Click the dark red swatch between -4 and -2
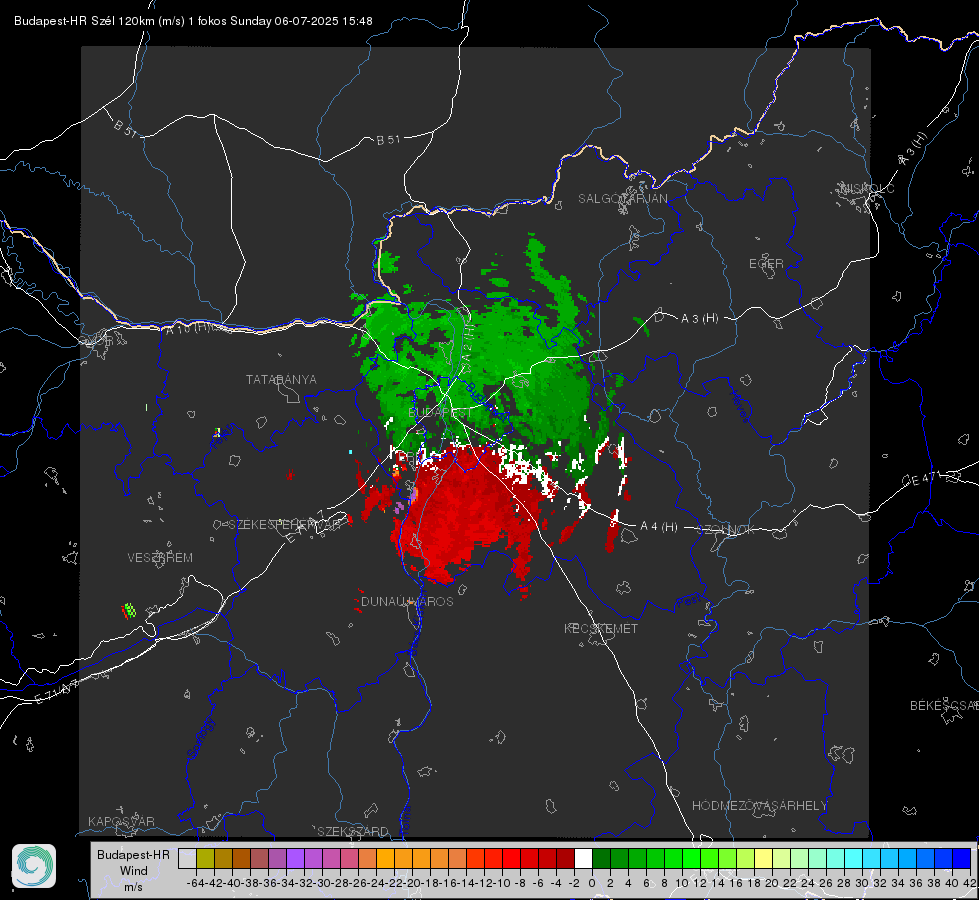The image size is (979, 900). (x=566, y=859)
